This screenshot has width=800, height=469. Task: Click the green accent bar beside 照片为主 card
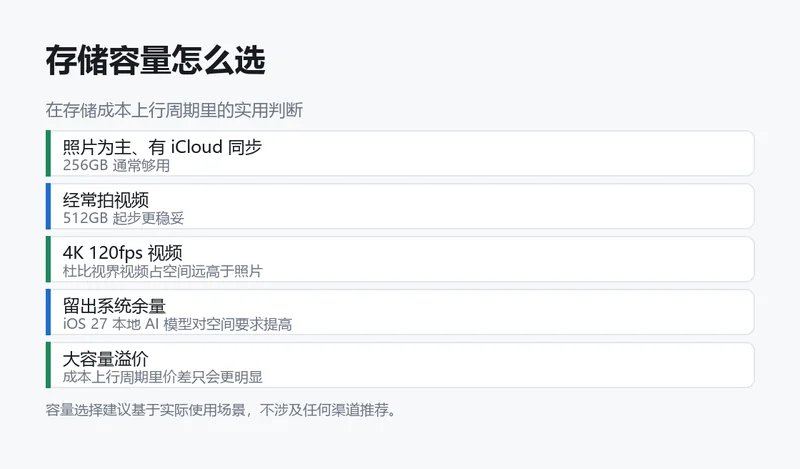click(48, 153)
